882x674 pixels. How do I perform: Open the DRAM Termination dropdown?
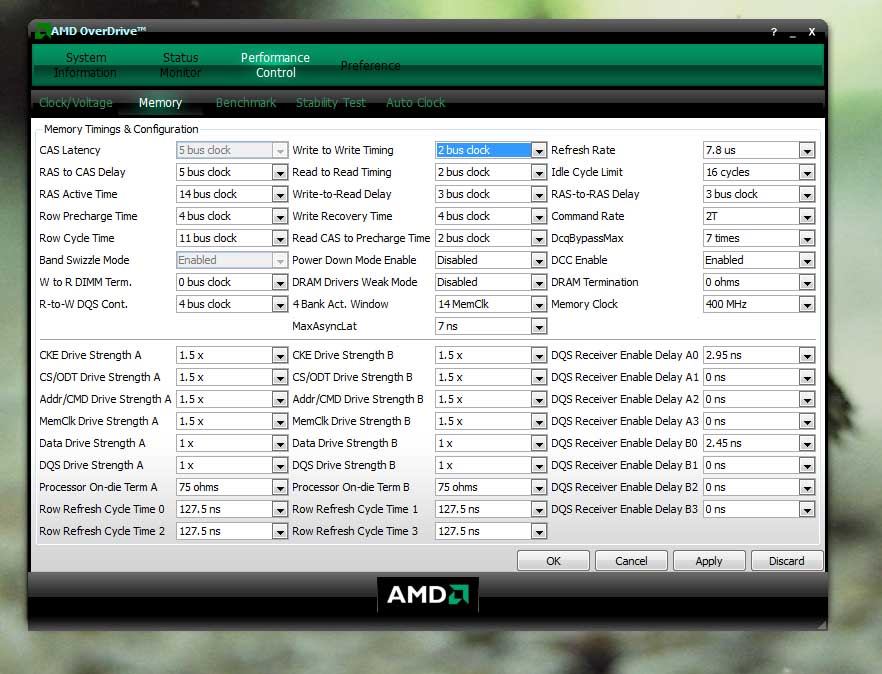(807, 282)
